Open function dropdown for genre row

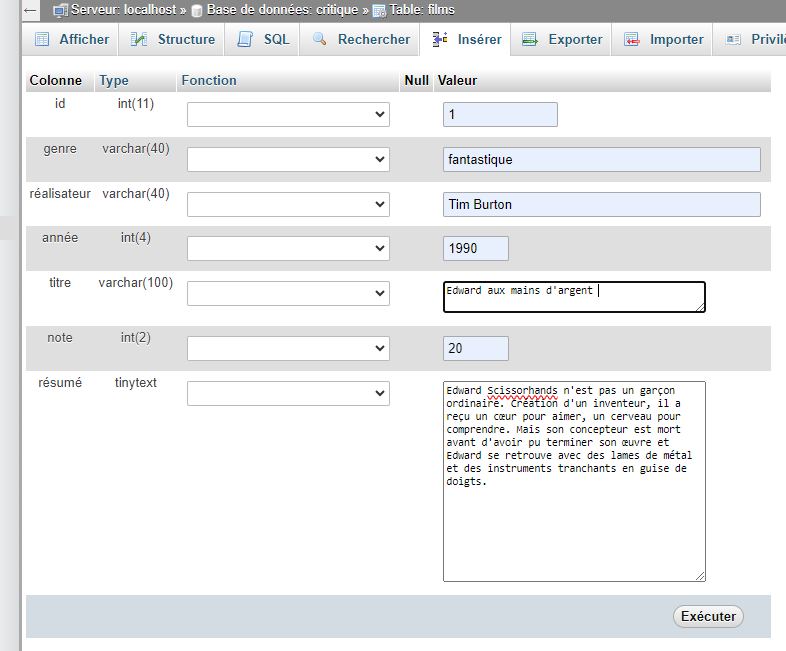click(x=288, y=159)
